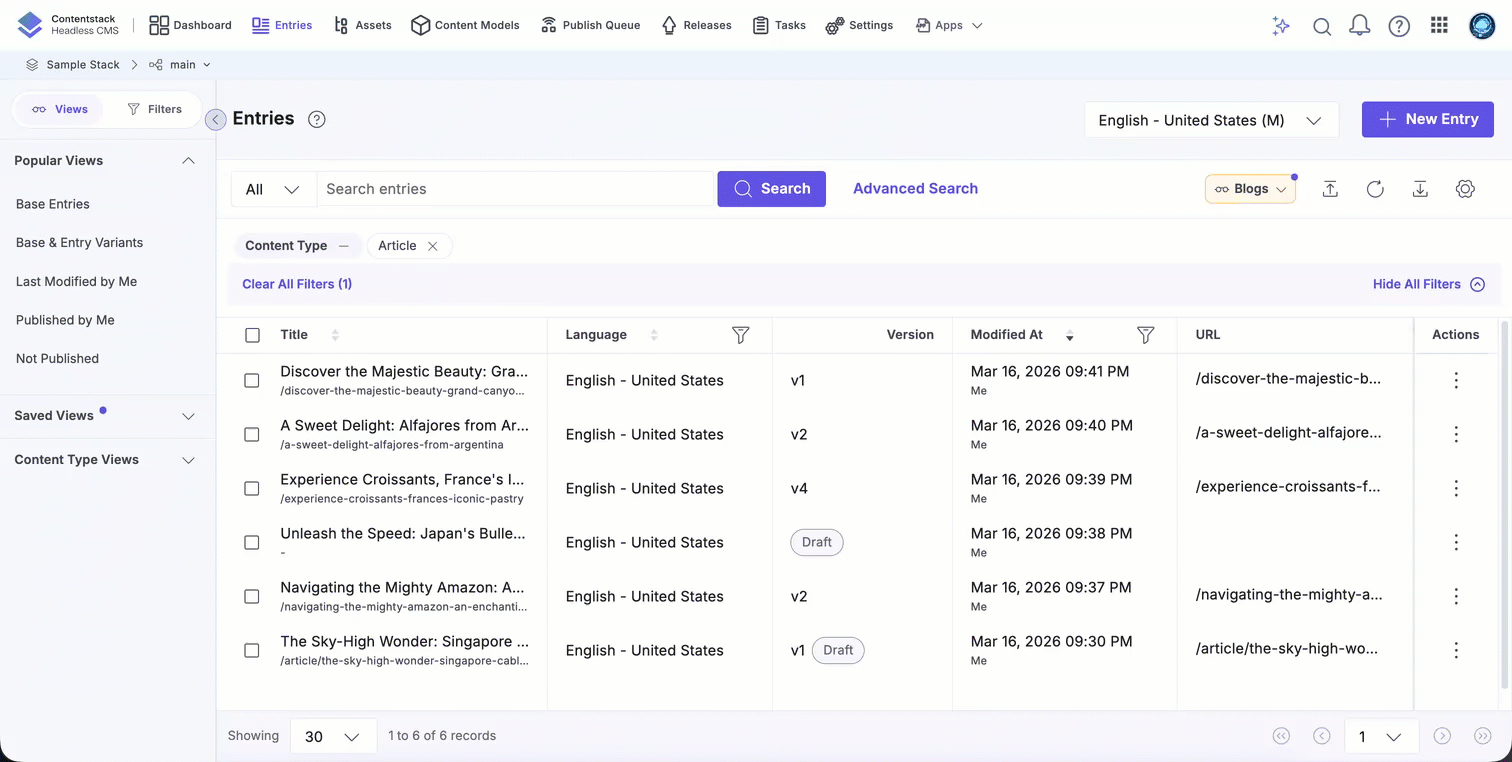Open the notifications bell icon
Screen dimensions: 1512x762
(1359, 26)
